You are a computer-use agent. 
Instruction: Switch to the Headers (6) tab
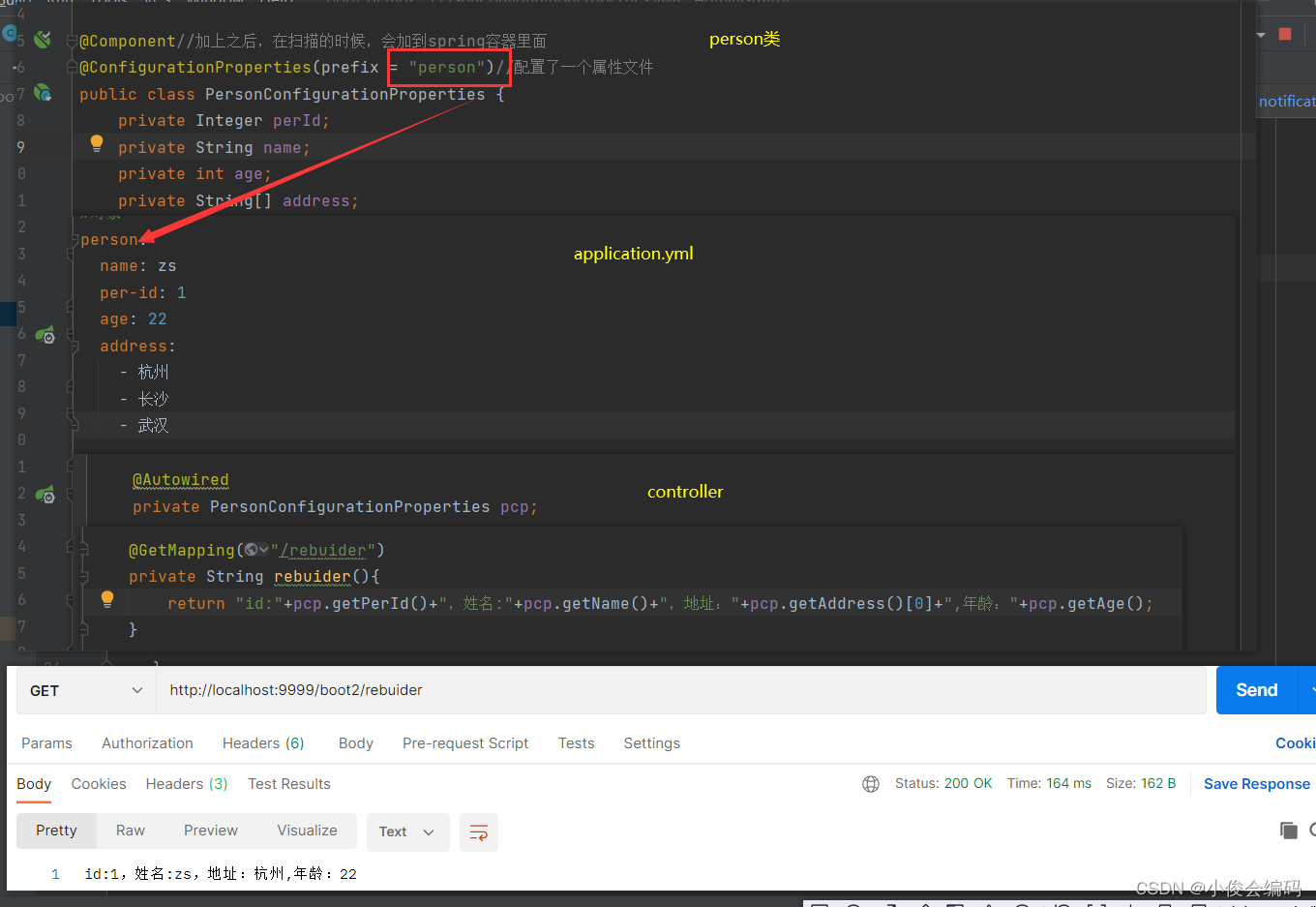tap(263, 742)
